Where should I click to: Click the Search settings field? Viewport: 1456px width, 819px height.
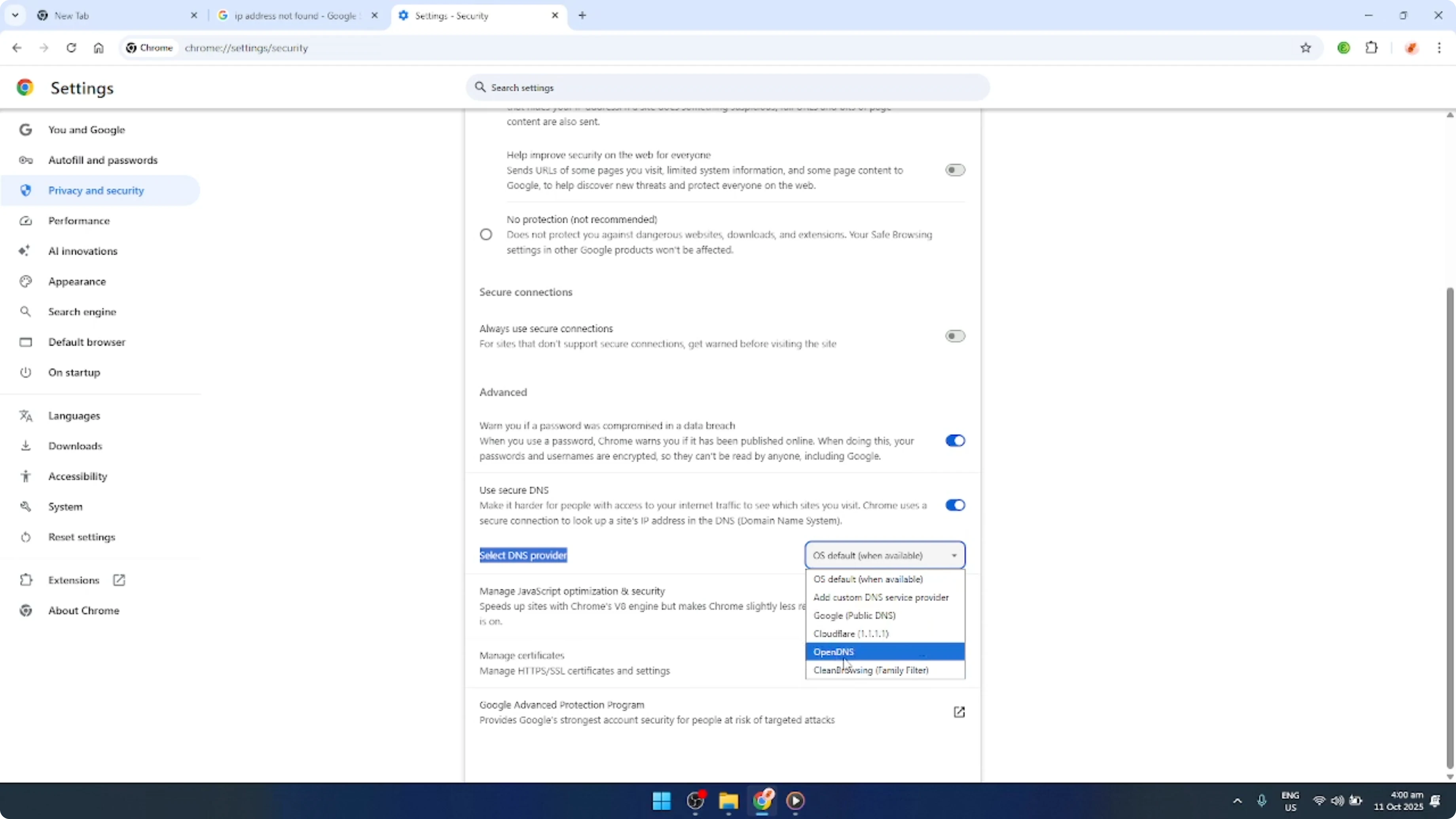click(x=727, y=87)
